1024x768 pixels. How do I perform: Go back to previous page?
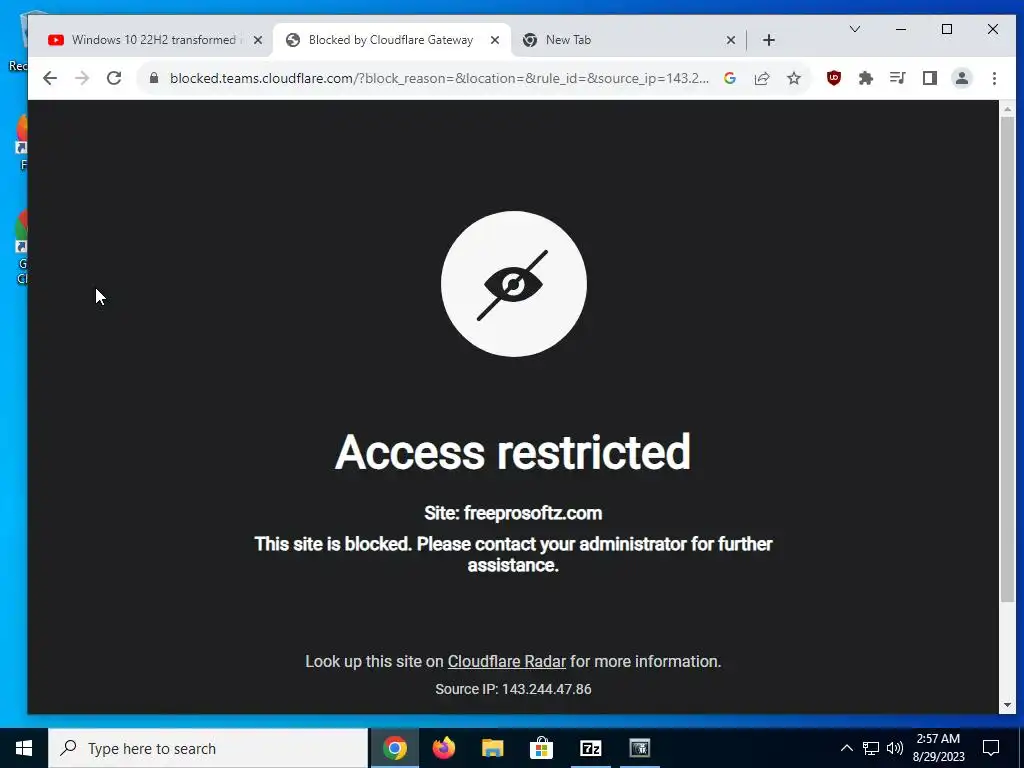click(x=50, y=78)
